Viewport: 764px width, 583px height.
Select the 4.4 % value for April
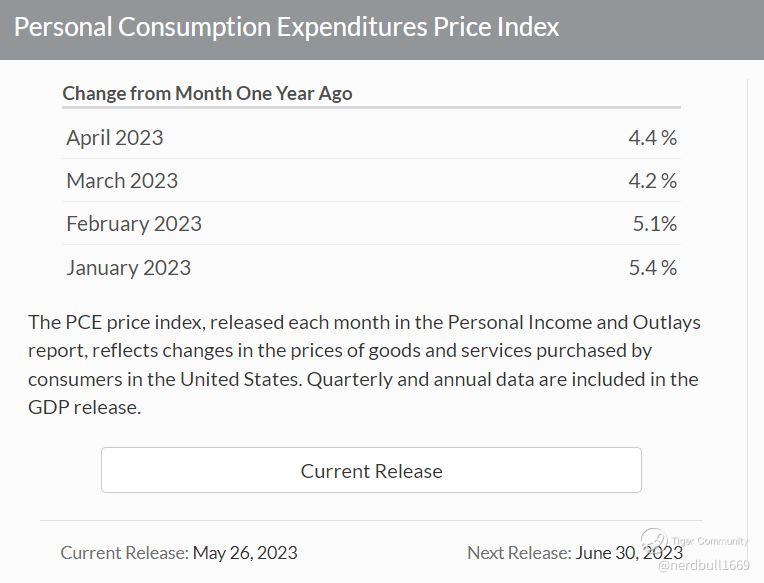[652, 137]
